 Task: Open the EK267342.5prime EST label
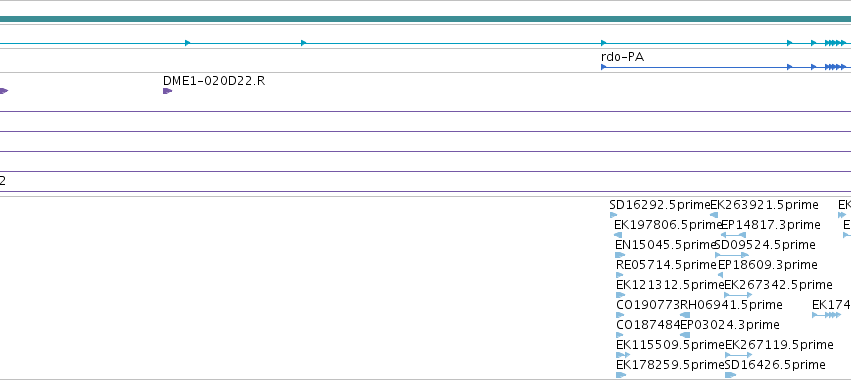click(778, 285)
